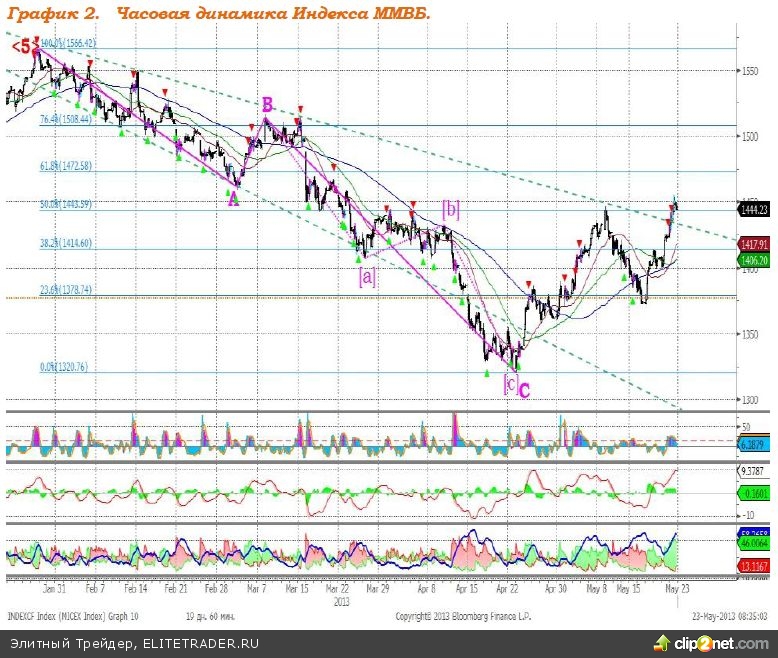The image size is (778, 658).
Task: Click the 76.4% (1508.44) Fibonacci label
Action: click(x=66, y=119)
